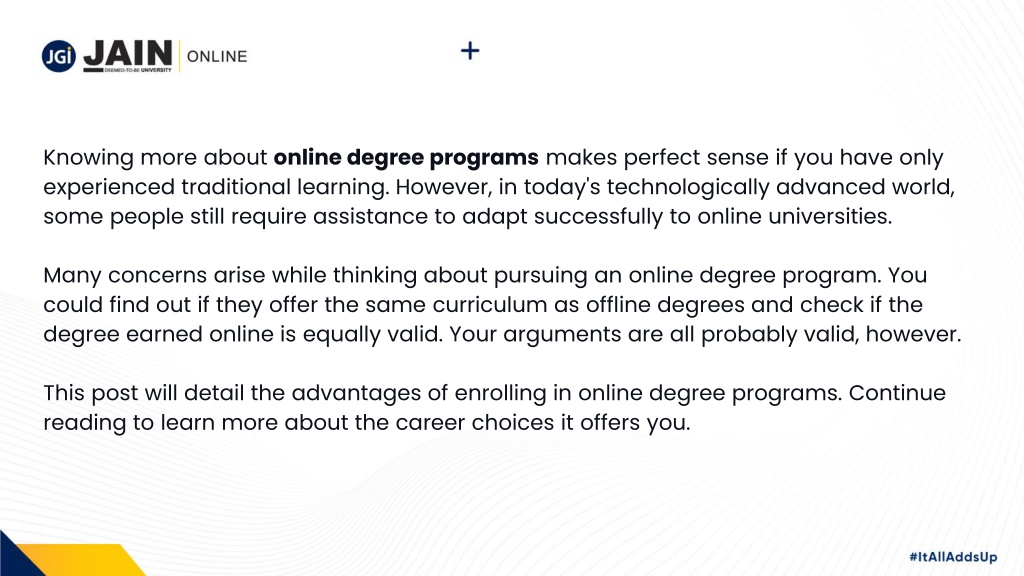1024x576 pixels.
Task: Click the yellow divider line near JAIN
Action: point(180,56)
